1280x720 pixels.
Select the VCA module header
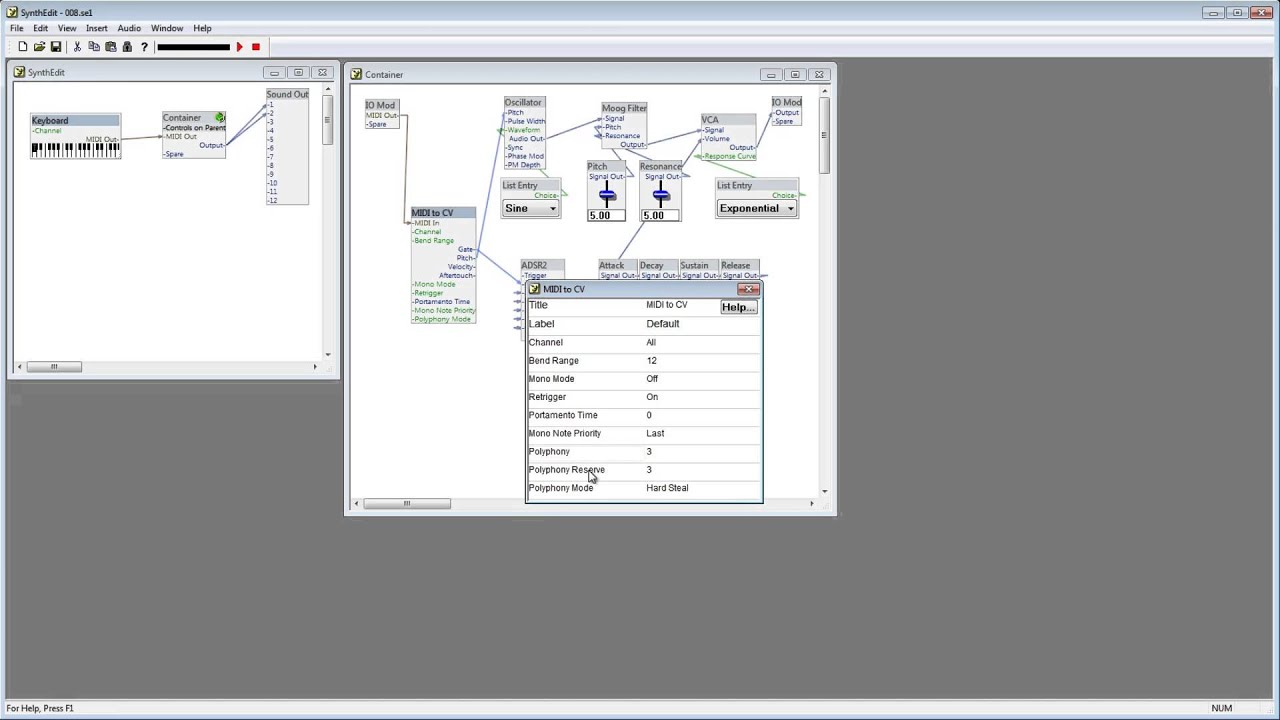[728, 120]
